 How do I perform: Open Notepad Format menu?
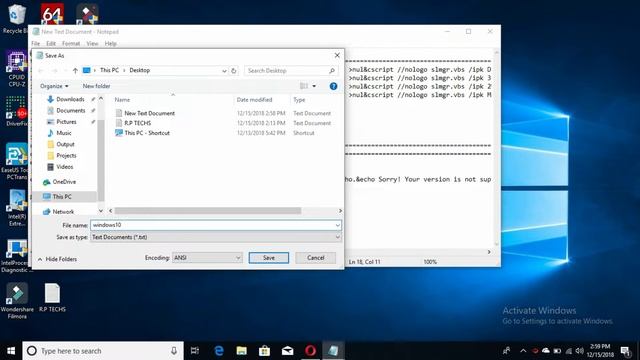(x=71, y=43)
